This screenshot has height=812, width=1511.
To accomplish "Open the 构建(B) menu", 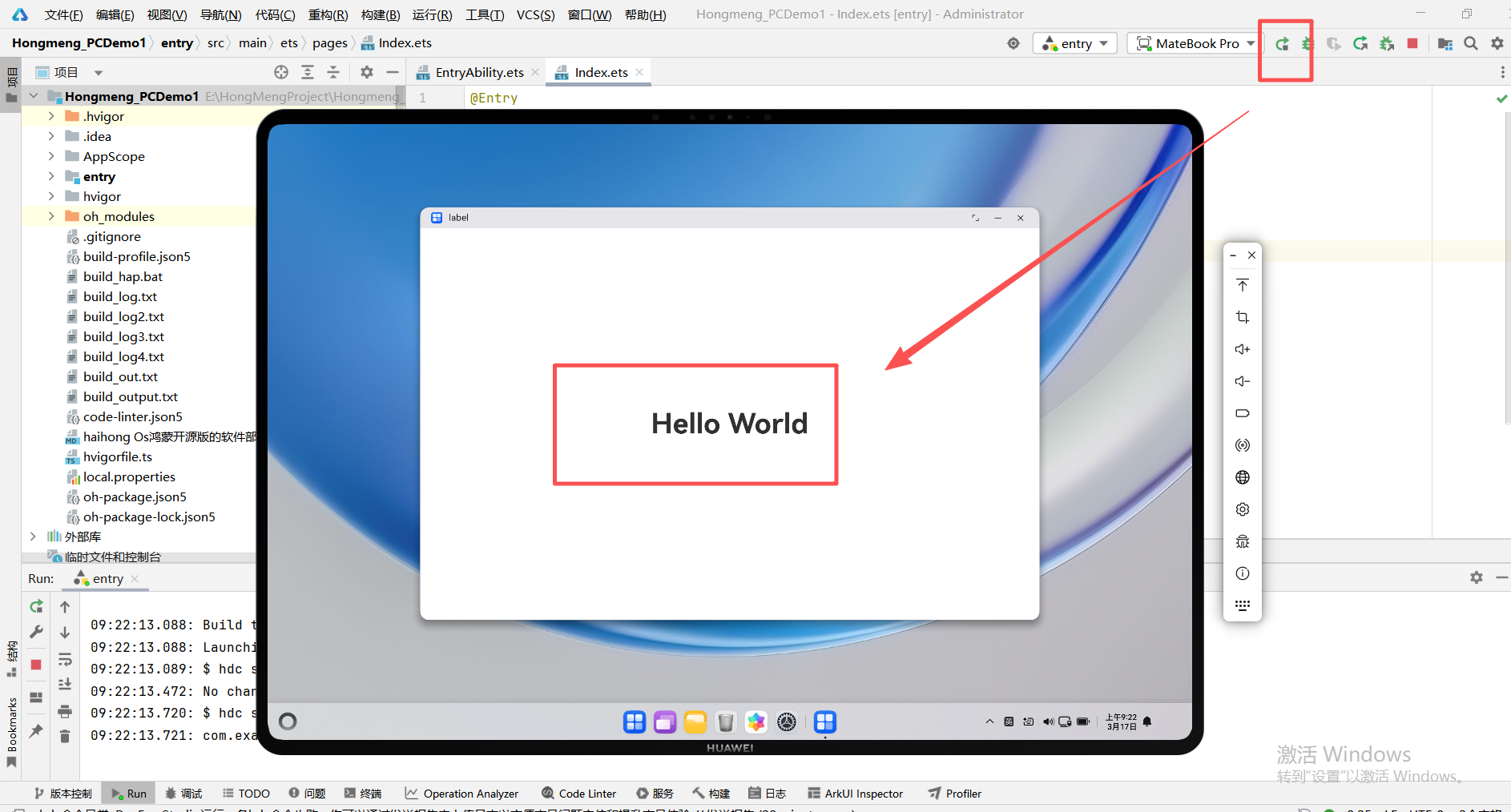I will [x=381, y=14].
